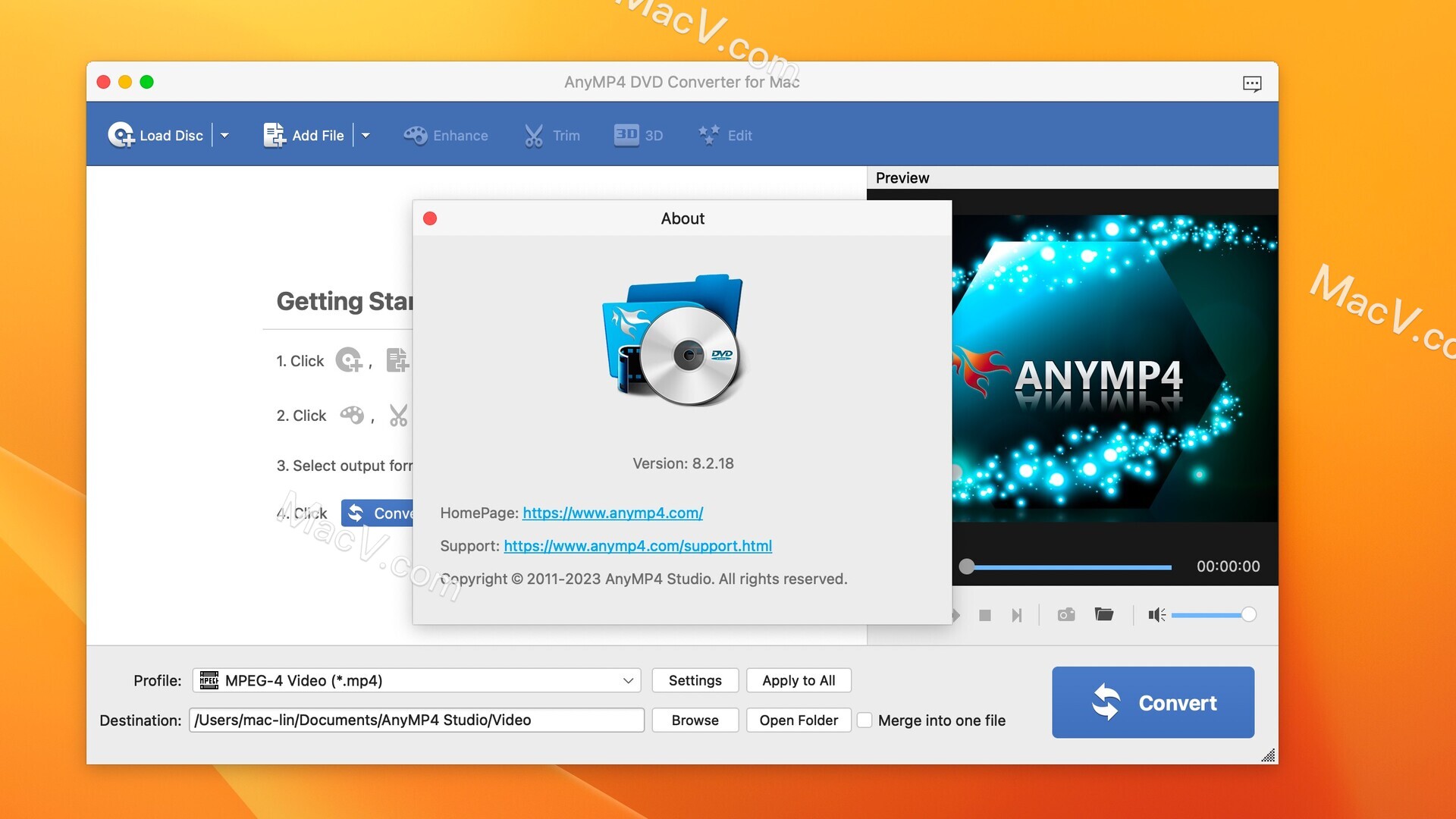Open the Edit effects tool
Screen dimensions: 1456x819
(x=725, y=135)
